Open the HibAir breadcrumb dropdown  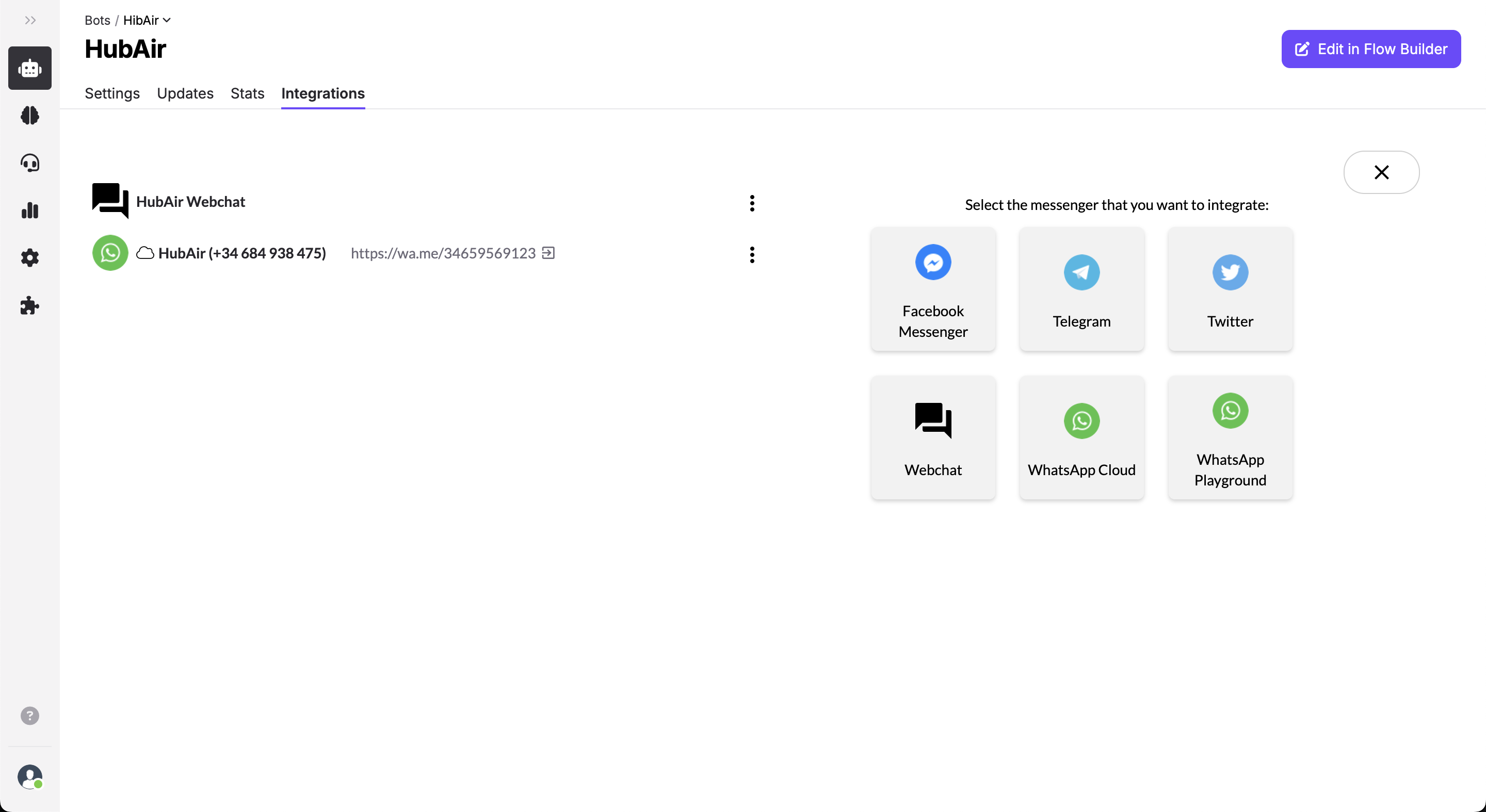pyautogui.click(x=147, y=20)
